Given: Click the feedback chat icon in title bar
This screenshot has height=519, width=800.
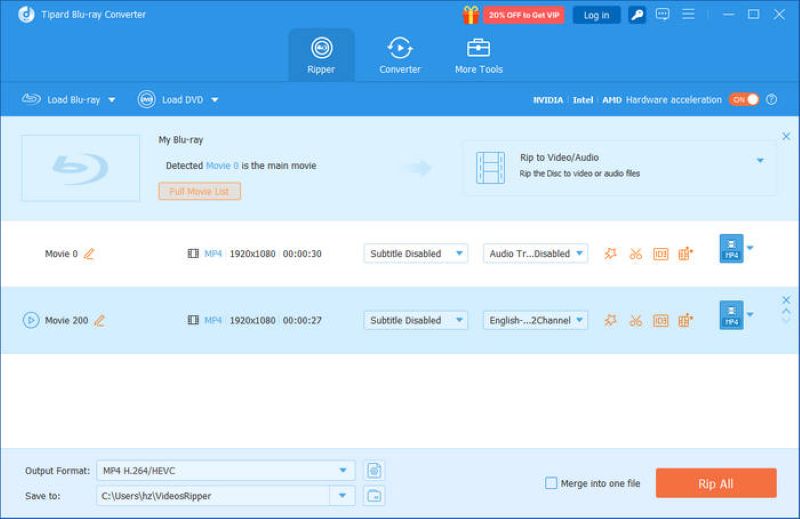Looking at the screenshot, I should (663, 15).
